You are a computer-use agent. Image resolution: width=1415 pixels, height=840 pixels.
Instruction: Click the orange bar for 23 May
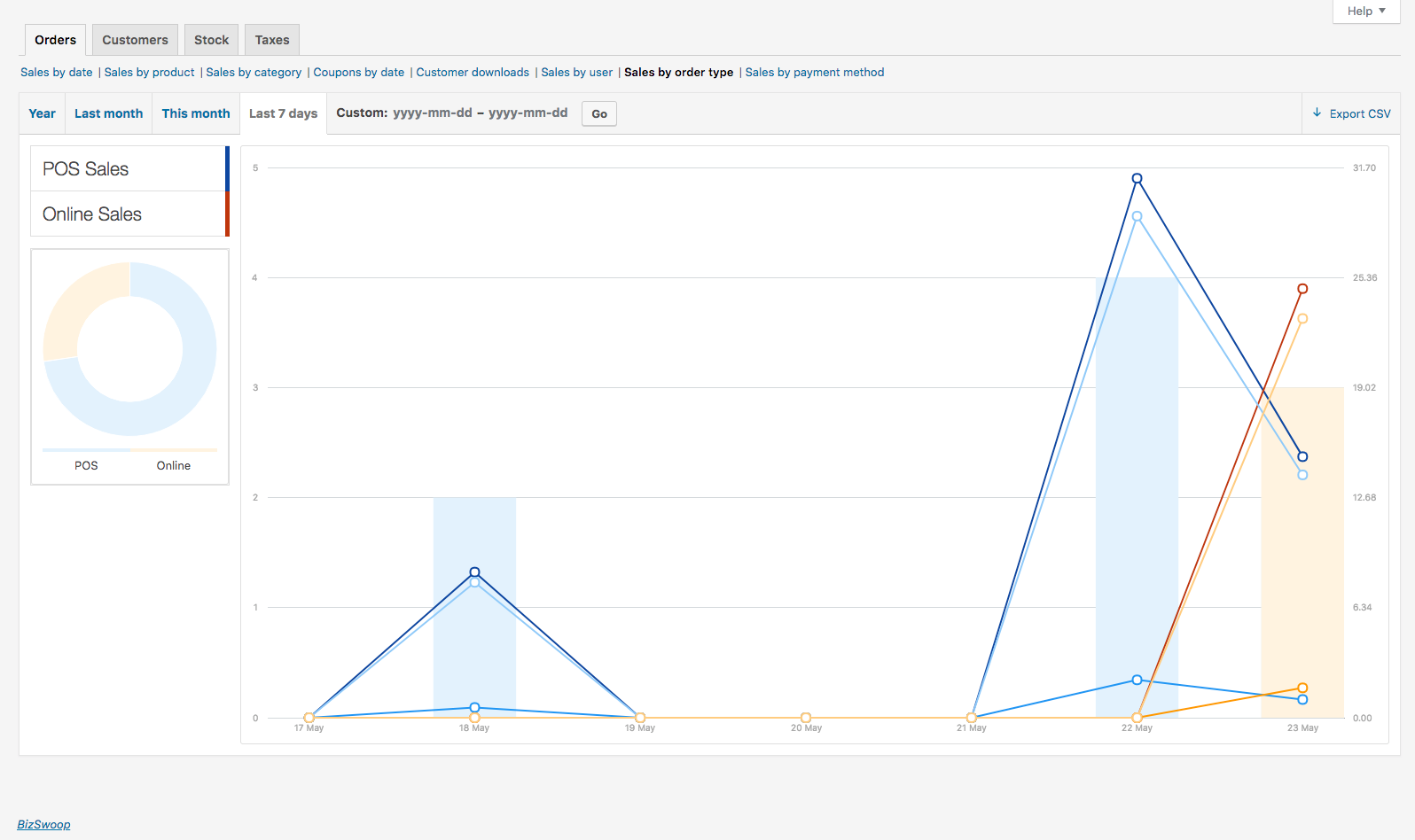click(1302, 552)
